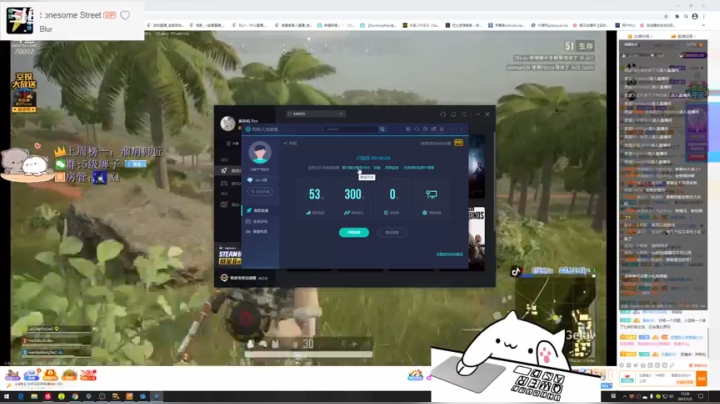Click the airdrop giveaway banner at stream top-left
Viewport: 720px width, 404px height.
point(24,92)
